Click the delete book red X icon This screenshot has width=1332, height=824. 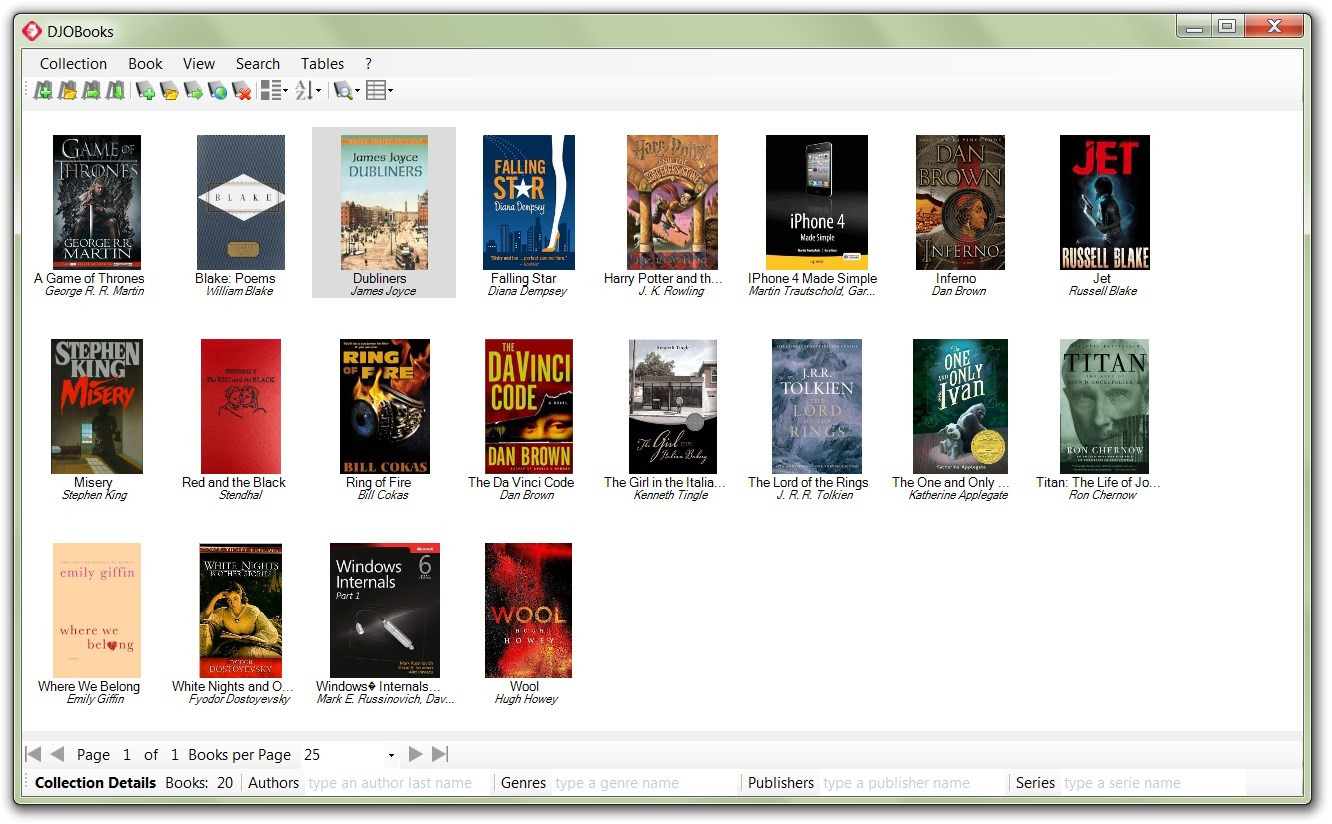point(242,91)
